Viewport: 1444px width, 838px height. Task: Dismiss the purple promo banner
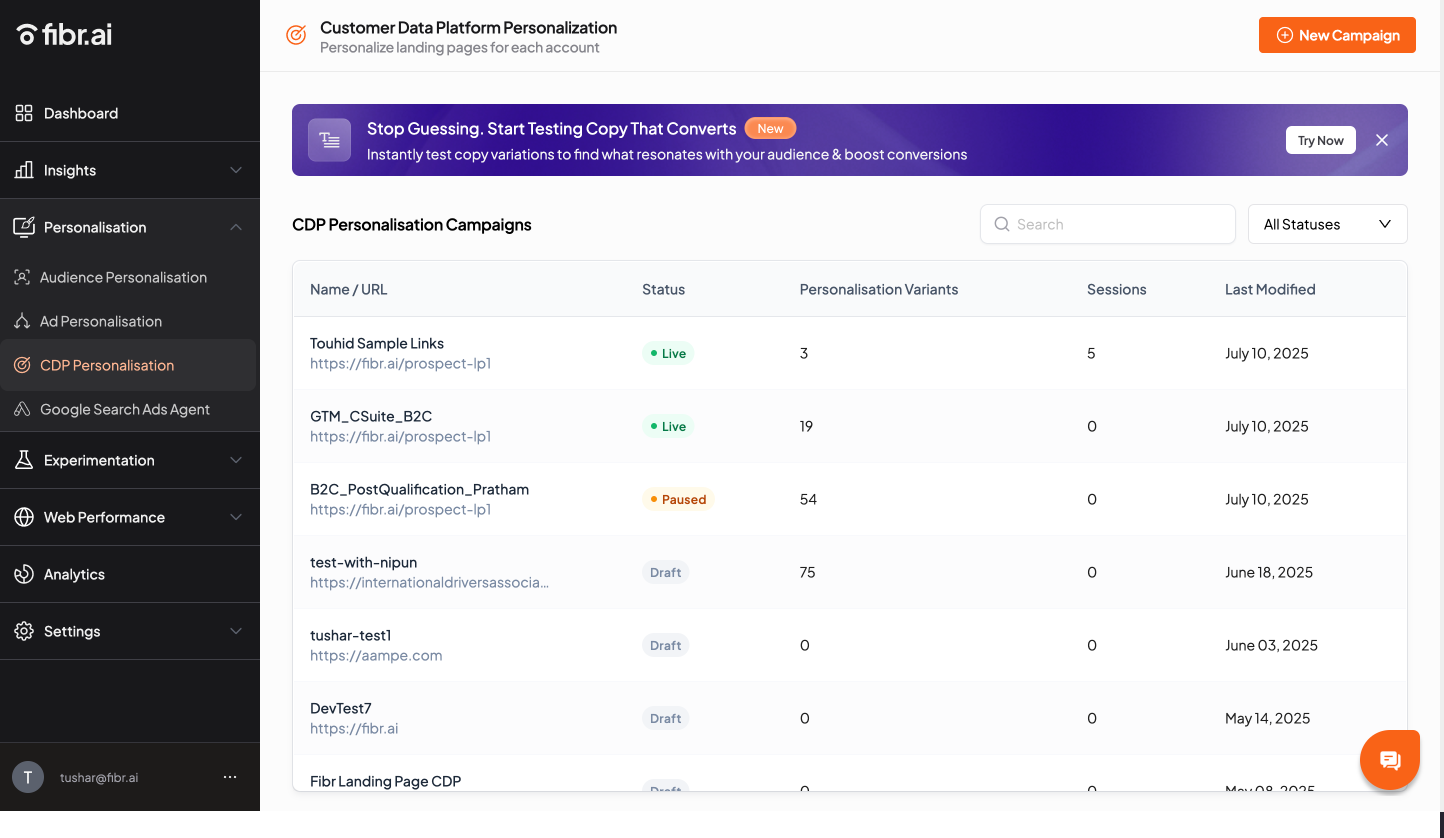pos(1382,140)
